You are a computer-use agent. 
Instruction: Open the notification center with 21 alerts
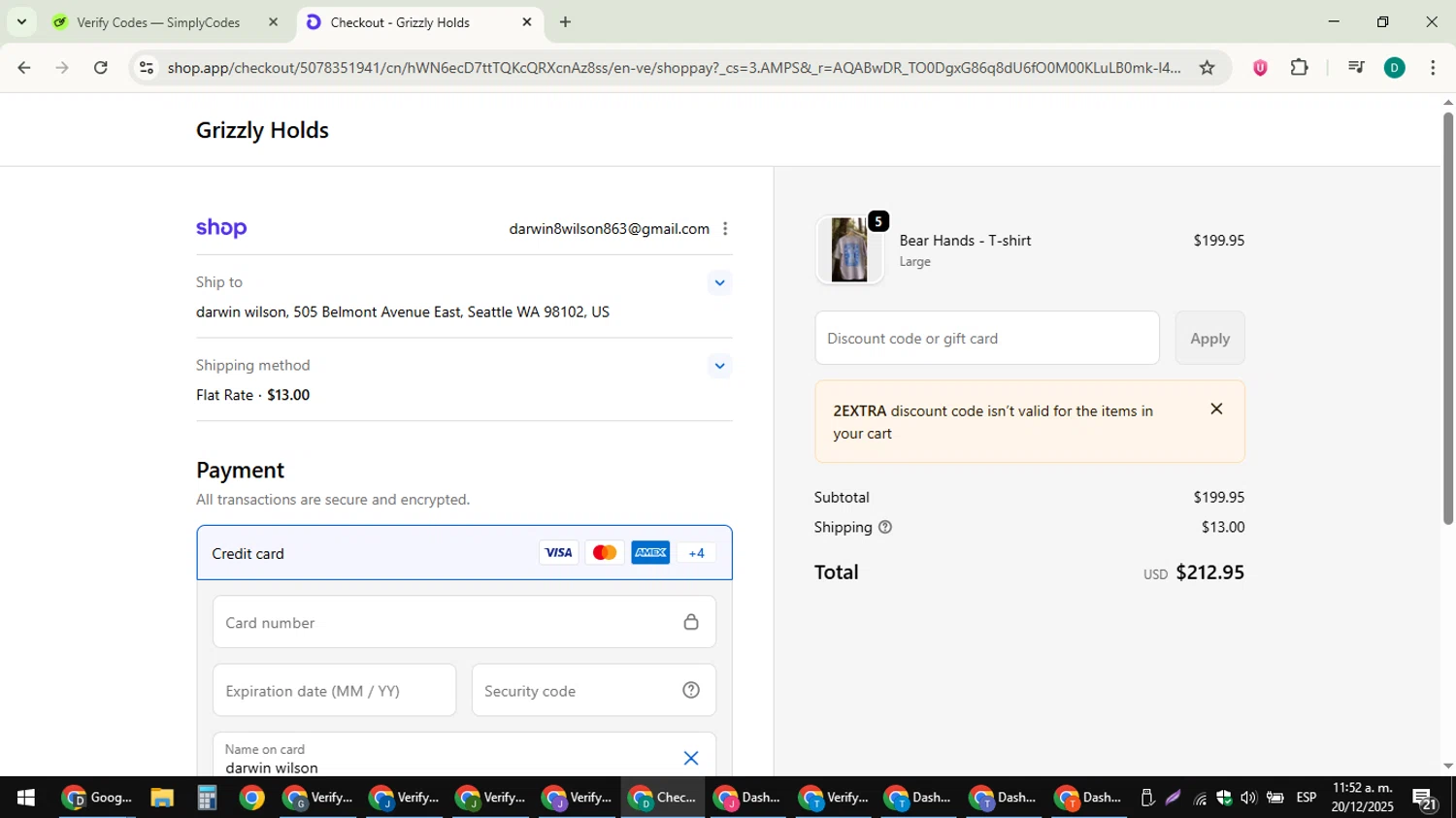pos(1425,799)
